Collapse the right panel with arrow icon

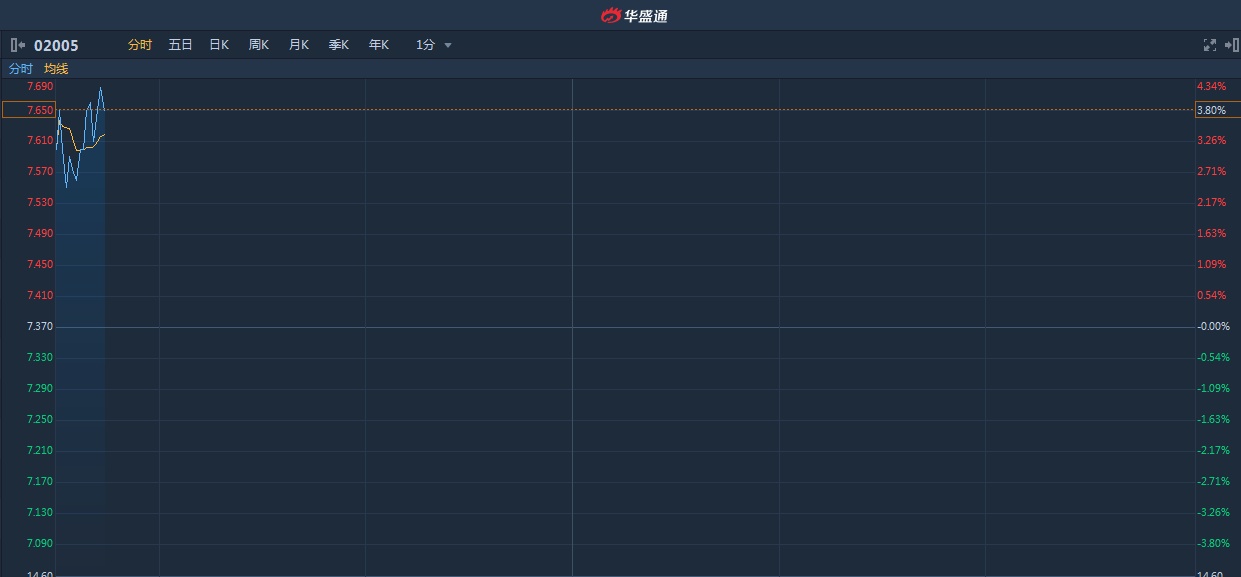point(1231,45)
